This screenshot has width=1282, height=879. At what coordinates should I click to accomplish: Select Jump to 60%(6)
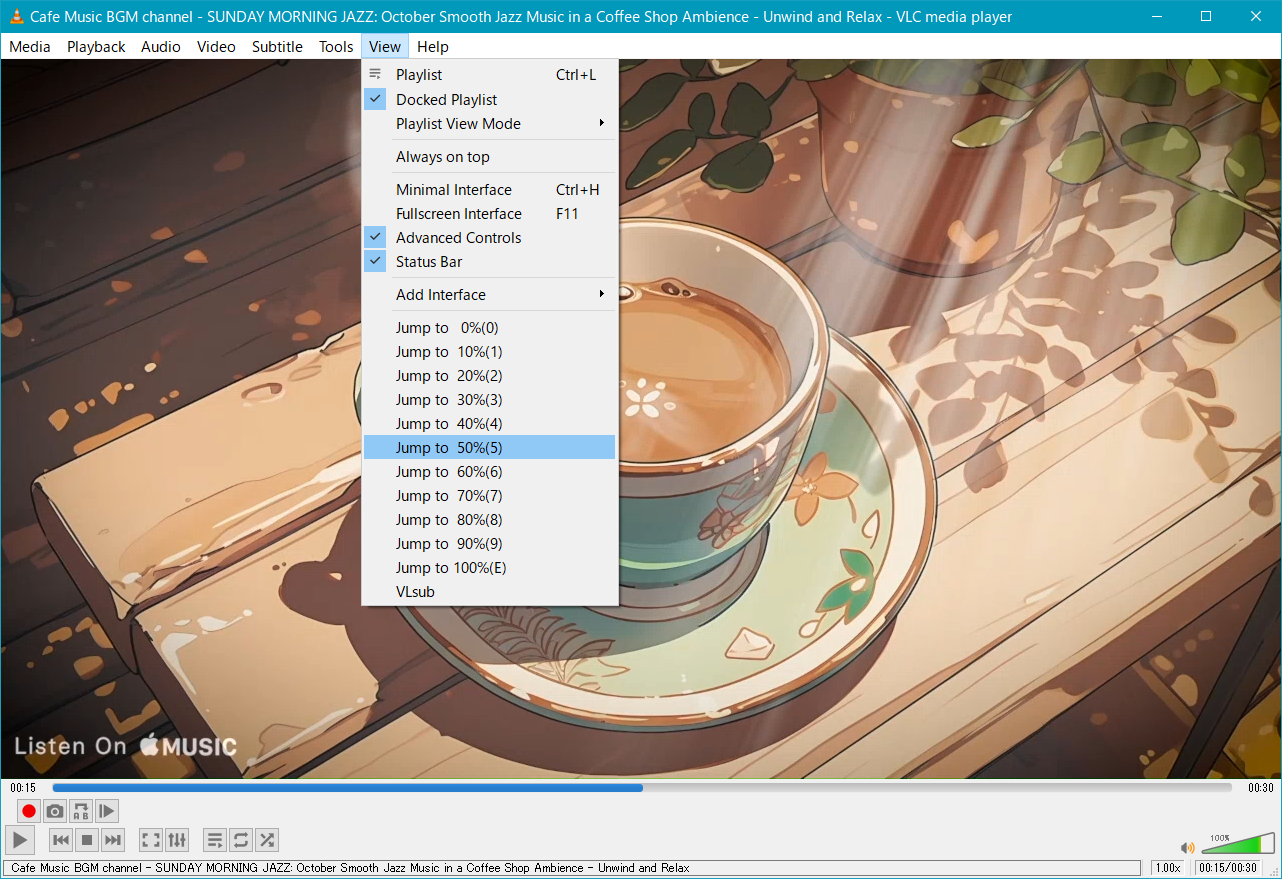pos(489,471)
